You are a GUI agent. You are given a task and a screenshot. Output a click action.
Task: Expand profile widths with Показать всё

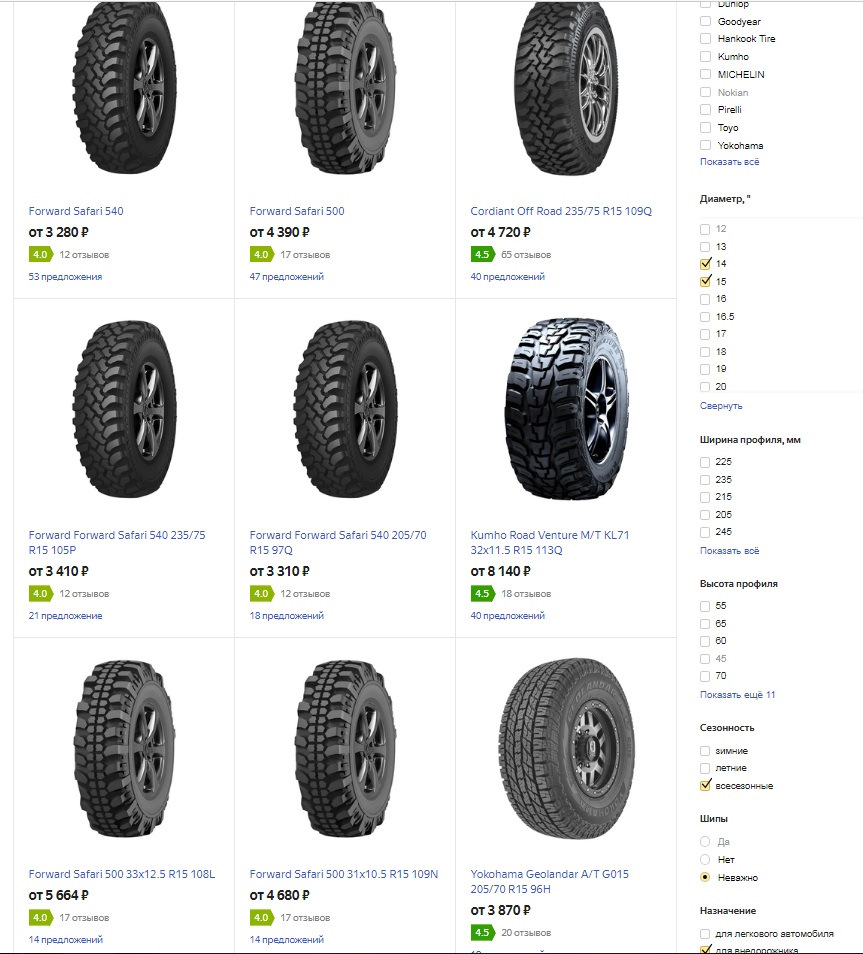729,551
